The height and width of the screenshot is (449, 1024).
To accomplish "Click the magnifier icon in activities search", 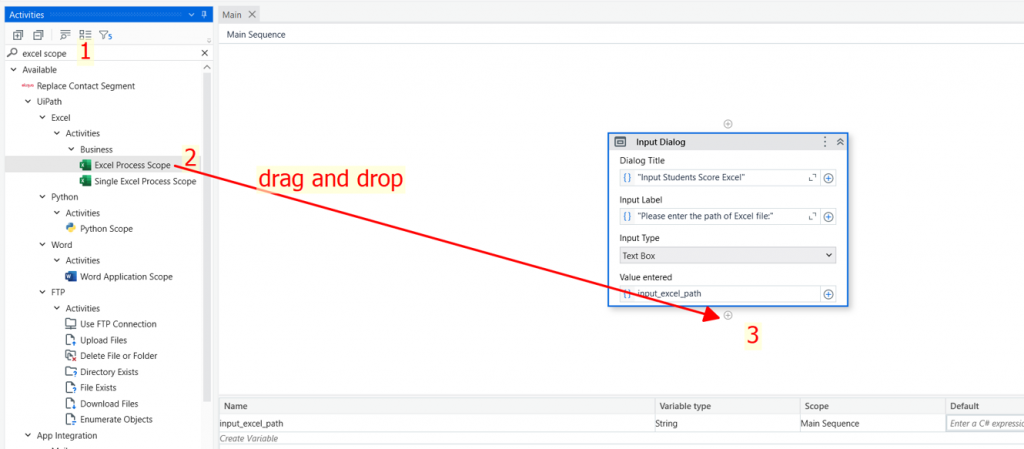I will click(x=12, y=54).
